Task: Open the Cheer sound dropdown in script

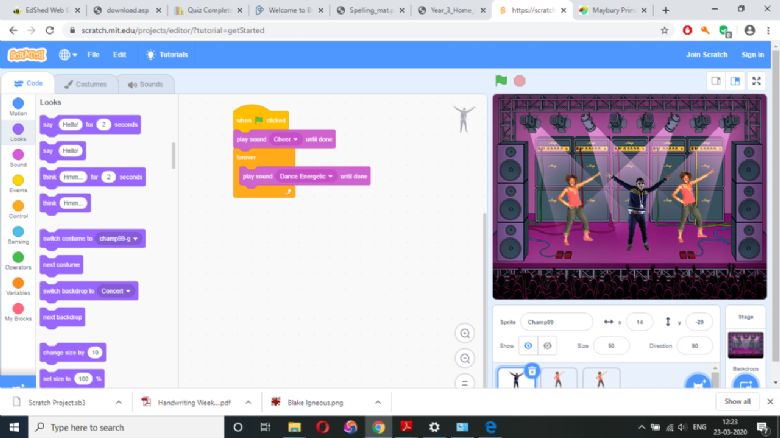Action: 285,139
